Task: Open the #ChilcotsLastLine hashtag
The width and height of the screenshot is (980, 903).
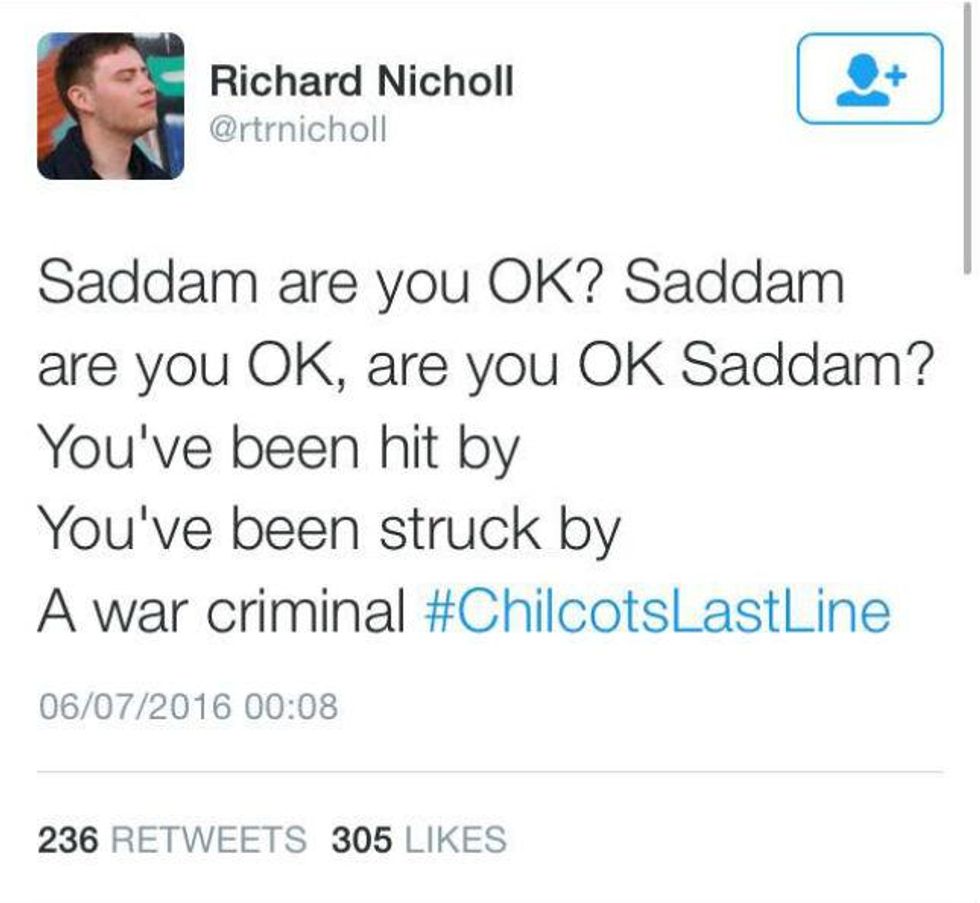Action: [x=658, y=611]
